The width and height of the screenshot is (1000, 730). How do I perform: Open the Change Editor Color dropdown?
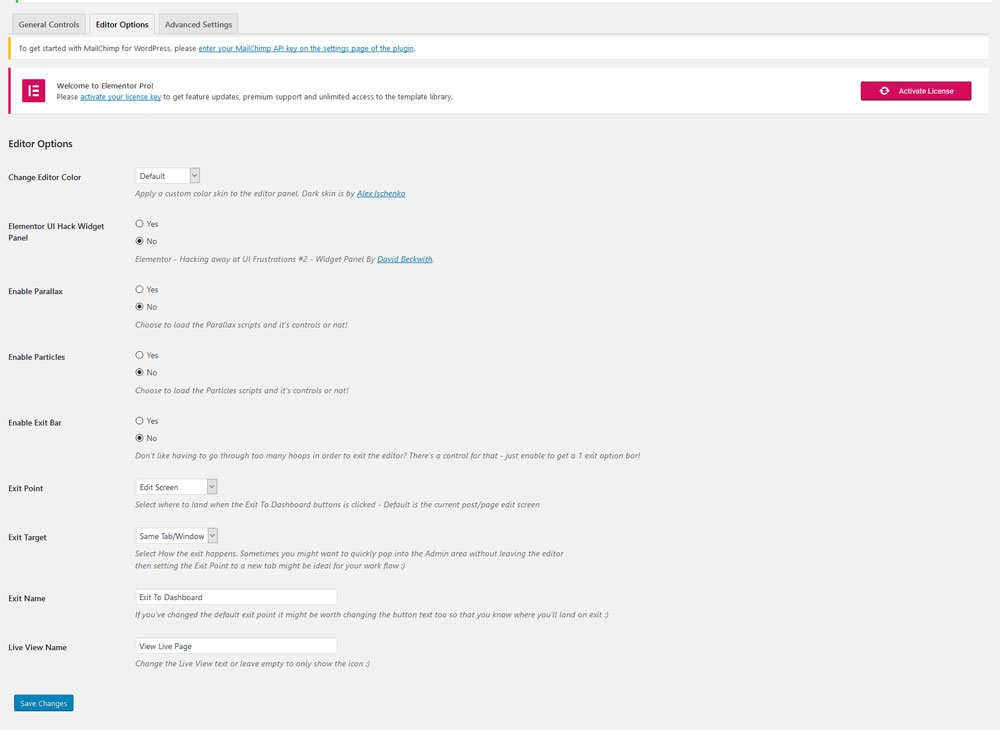pyautogui.click(x=168, y=176)
